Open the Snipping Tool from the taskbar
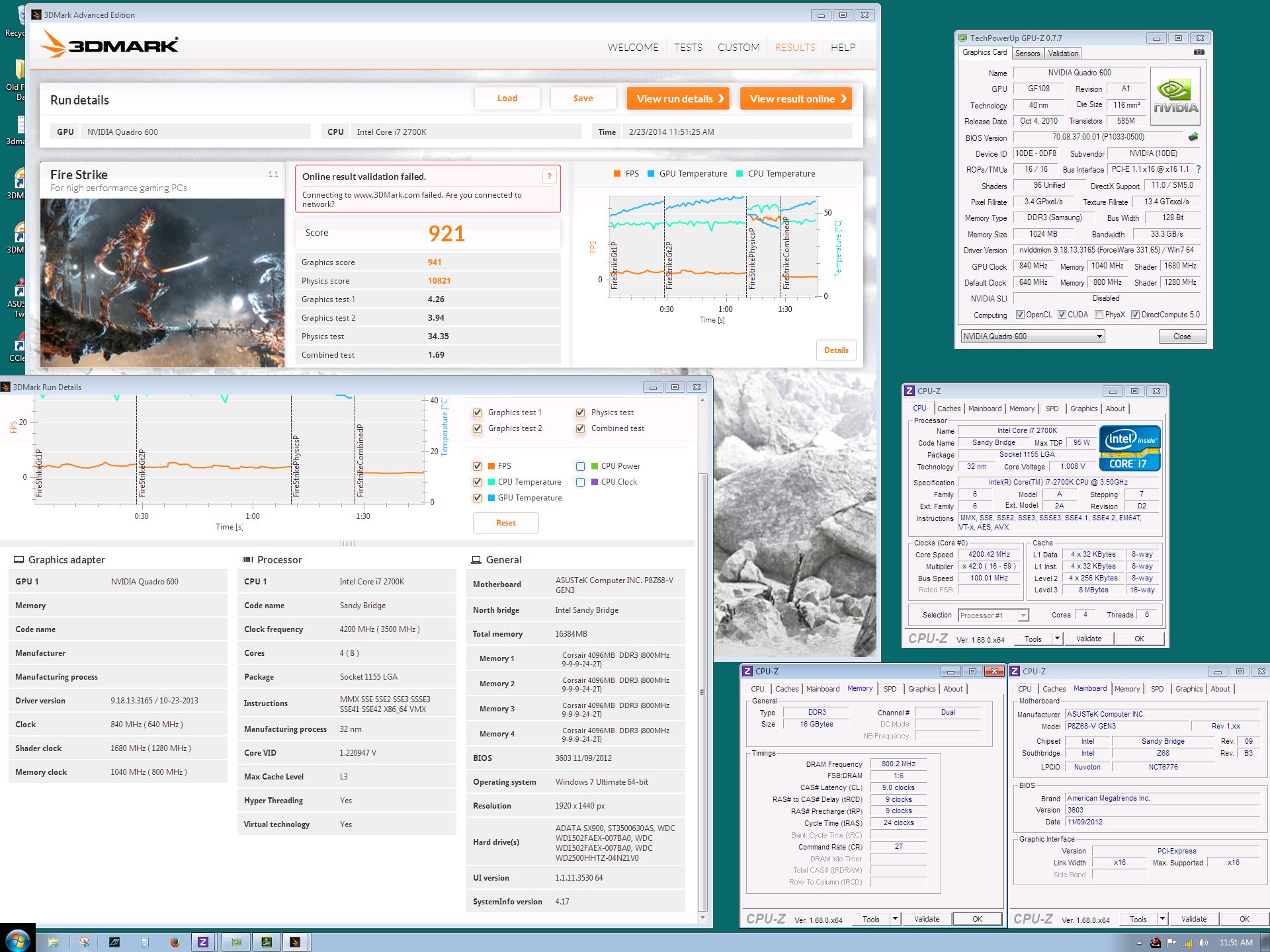 coord(84,942)
